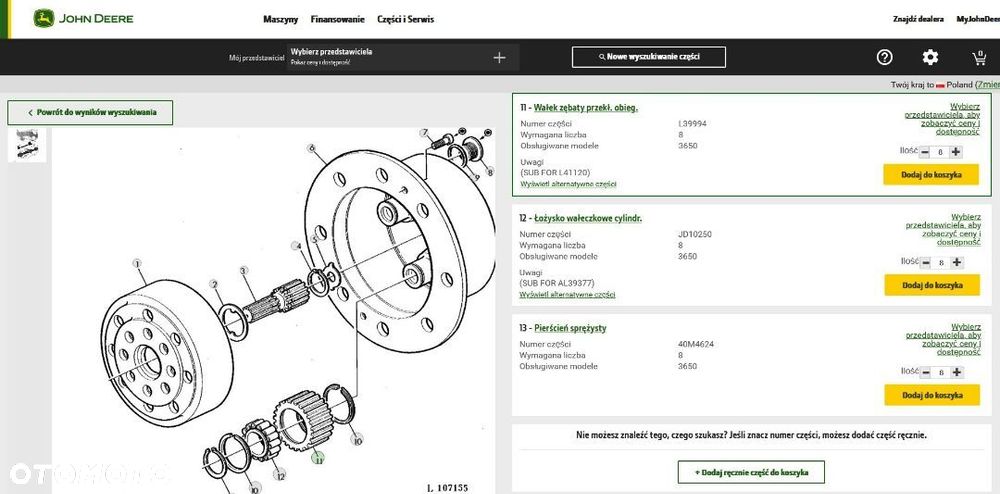This screenshot has width=1000, height=494.
Task: Start Nowe wyszukiwanie części search
Action: coord(649,57)
